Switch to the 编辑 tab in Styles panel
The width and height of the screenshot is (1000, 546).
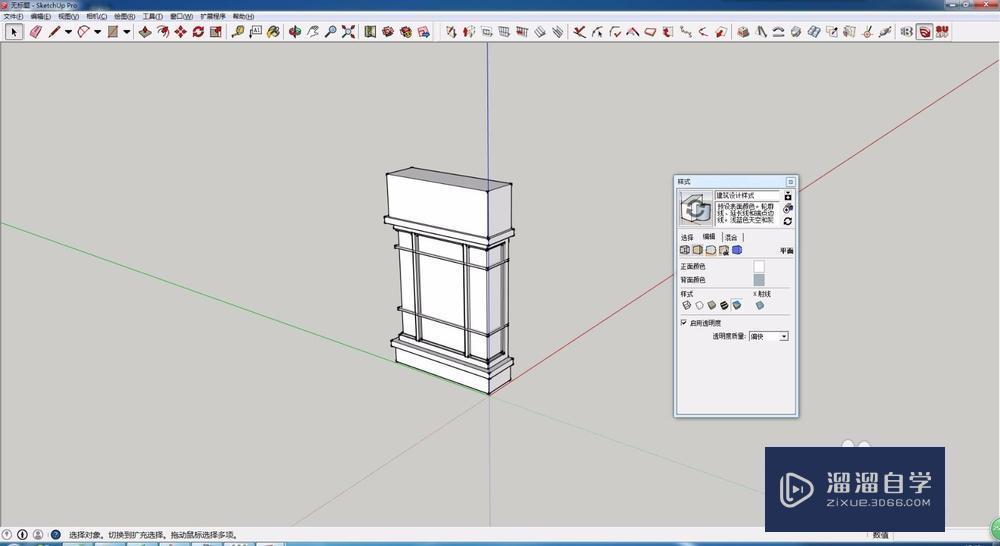pos(709,237)
